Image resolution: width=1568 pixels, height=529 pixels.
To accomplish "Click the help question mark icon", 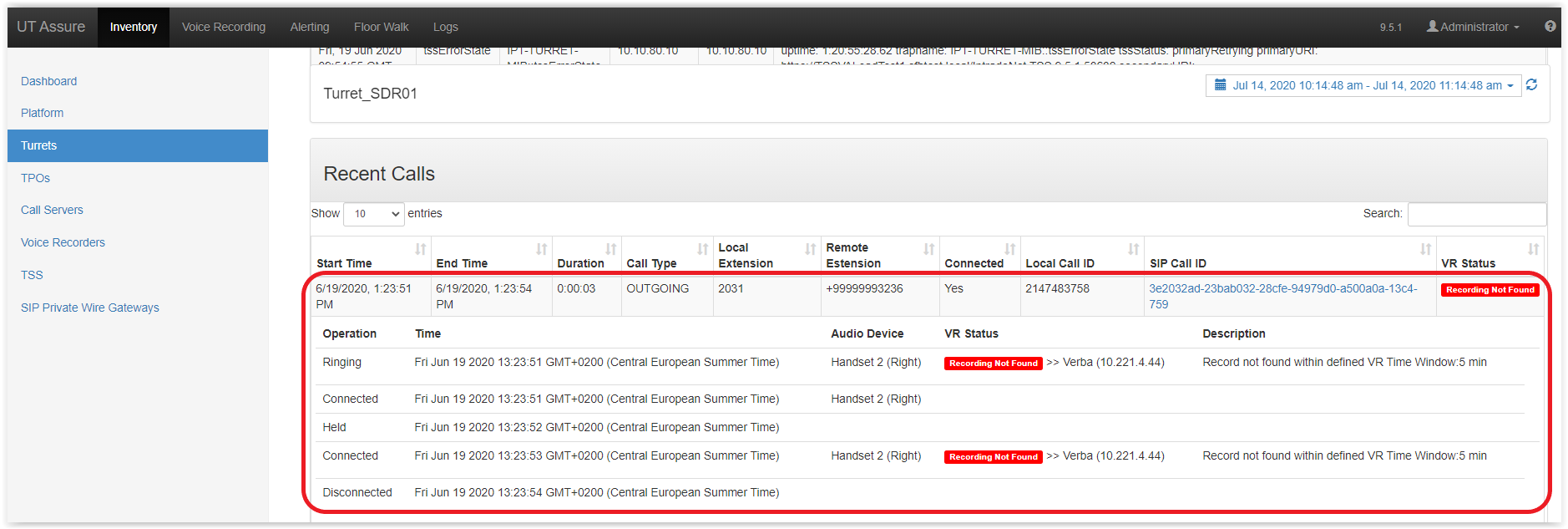I will [x=1550, y=27].
